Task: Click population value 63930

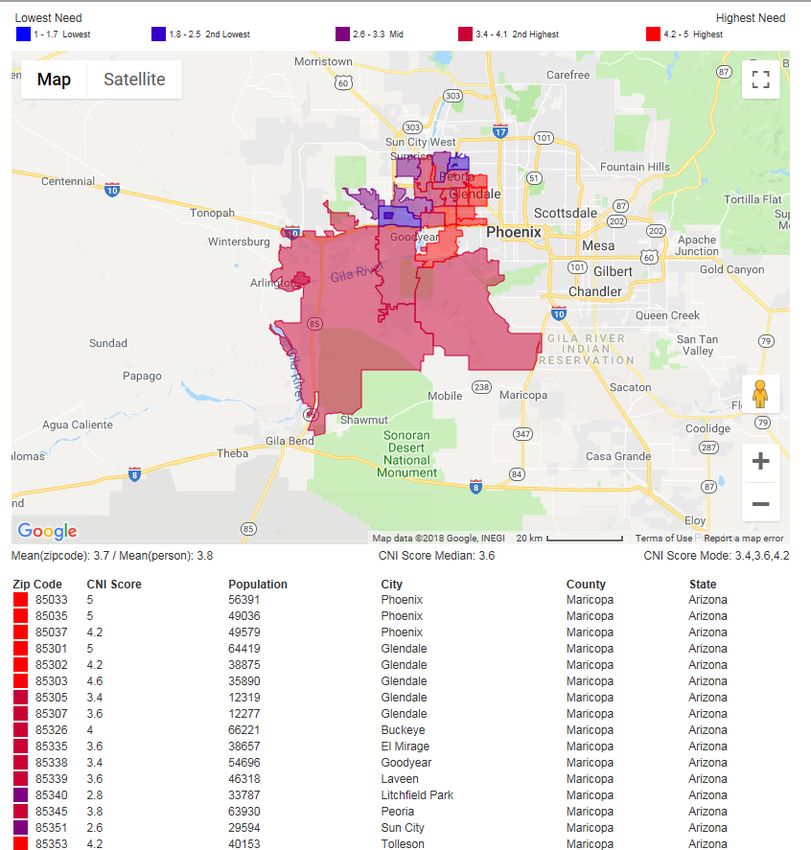Action: coord(244,812)
